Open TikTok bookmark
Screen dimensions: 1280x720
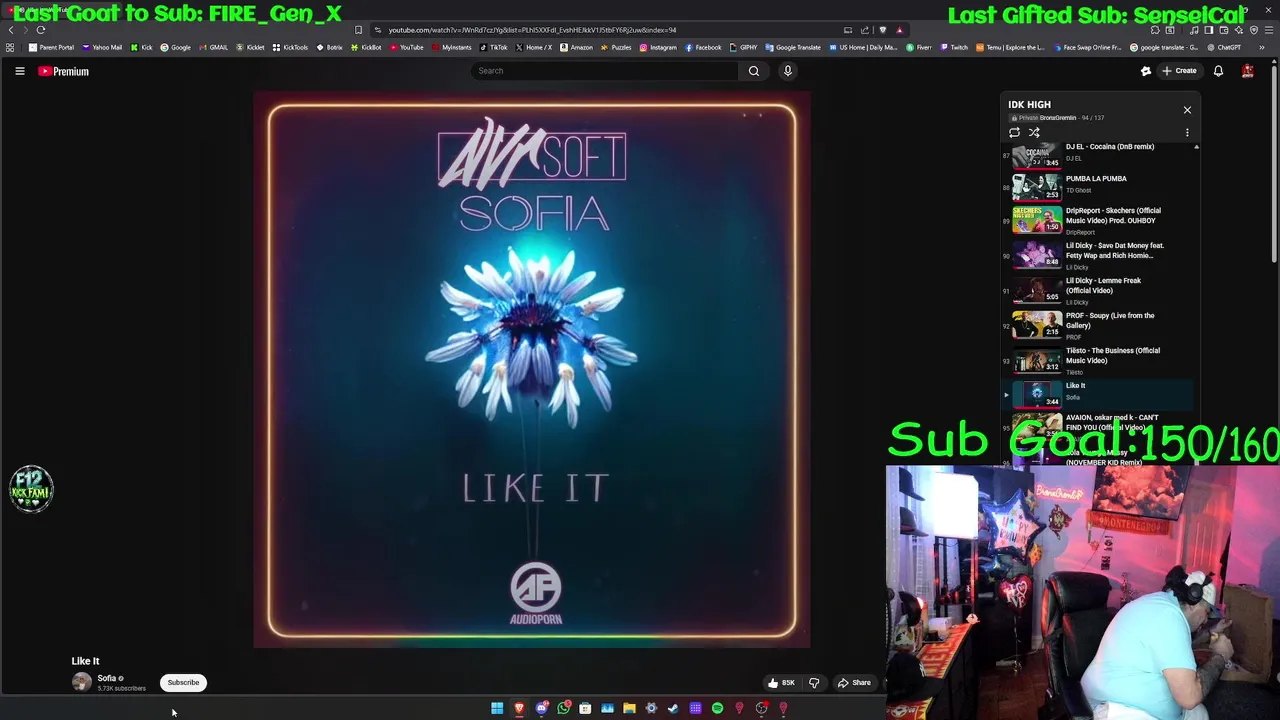pos(494,47)
